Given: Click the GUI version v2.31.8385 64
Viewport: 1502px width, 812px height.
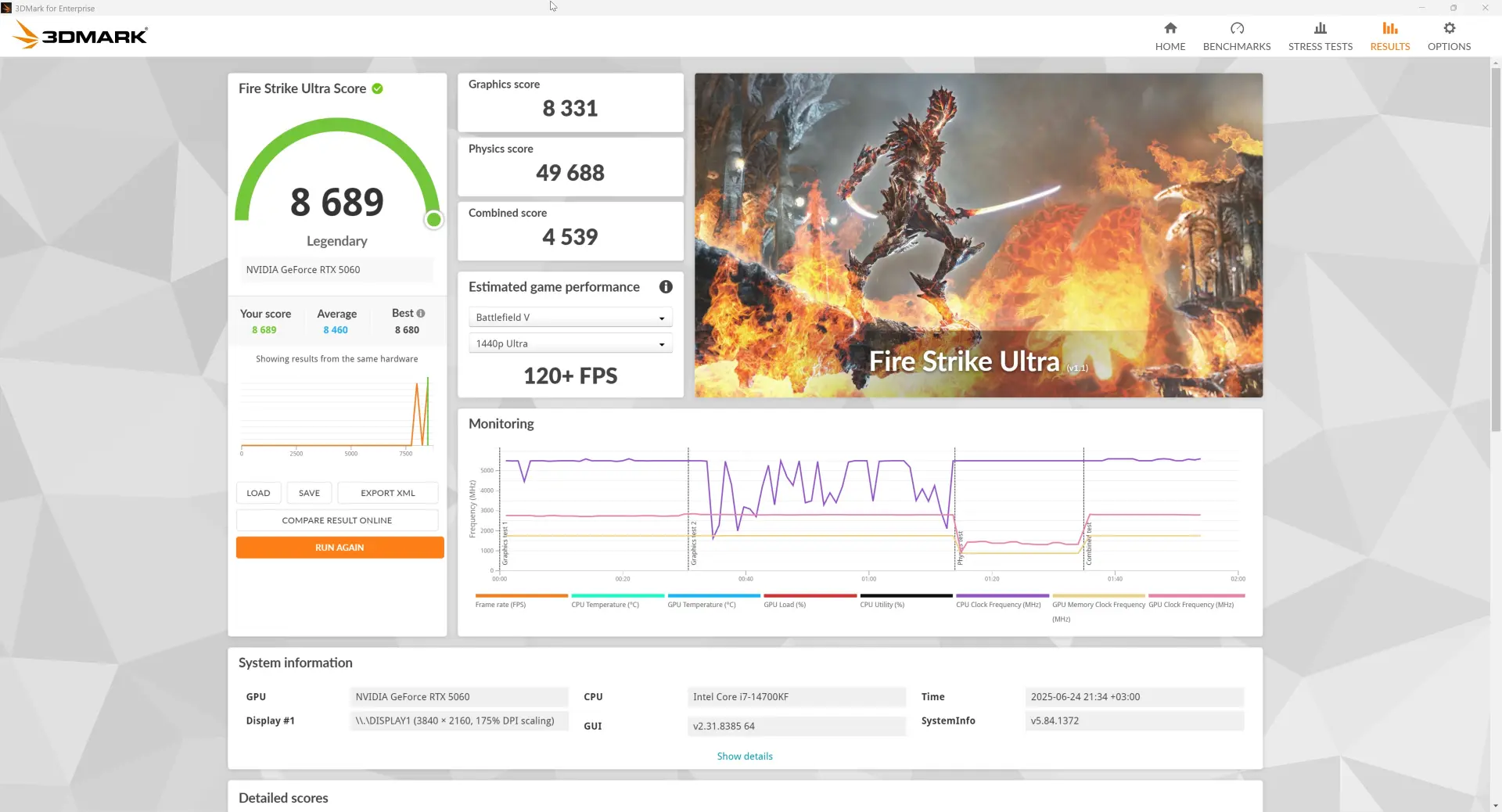Looking at the screenshot, I should tap(796, 726).
